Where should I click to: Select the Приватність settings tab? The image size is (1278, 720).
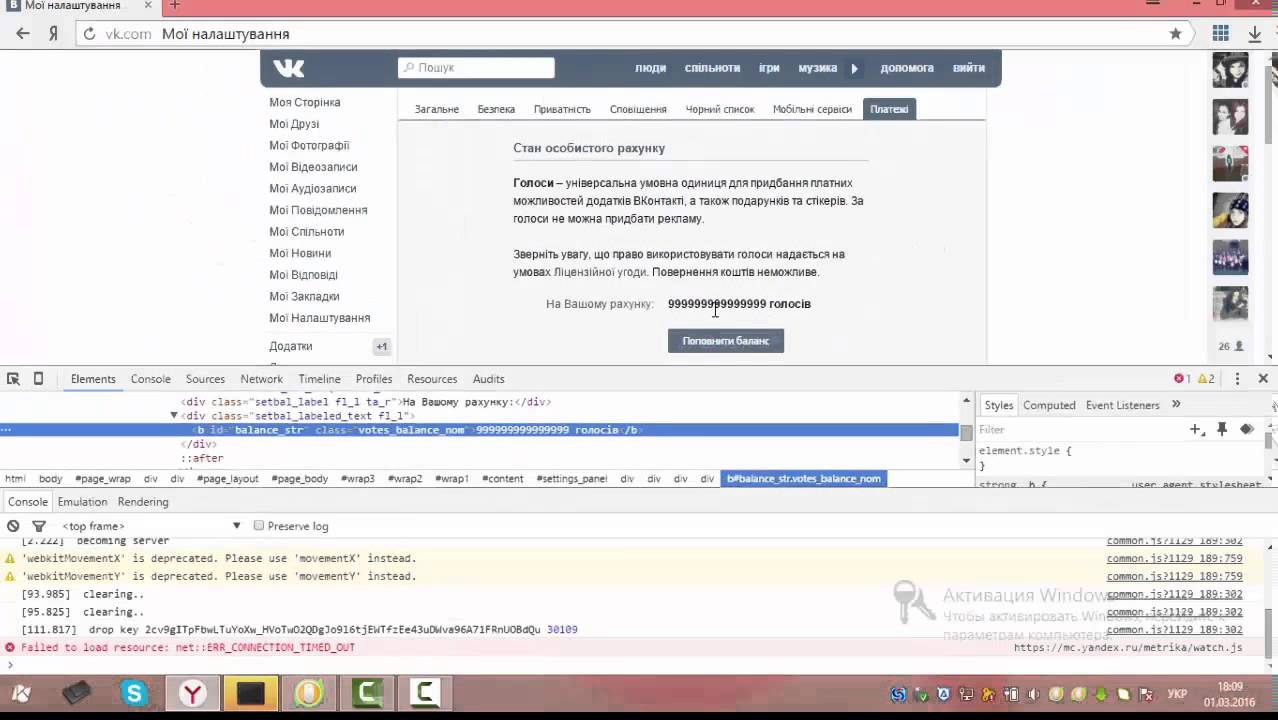[562, 109]
